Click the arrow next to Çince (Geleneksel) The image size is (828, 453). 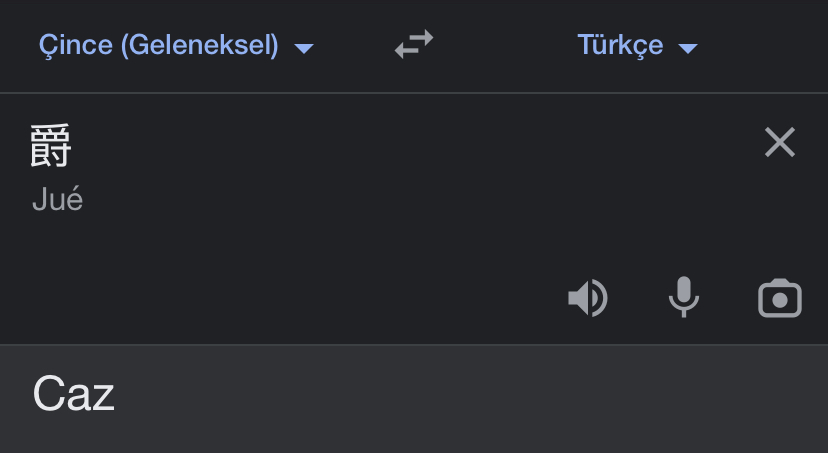click(304, 48)
